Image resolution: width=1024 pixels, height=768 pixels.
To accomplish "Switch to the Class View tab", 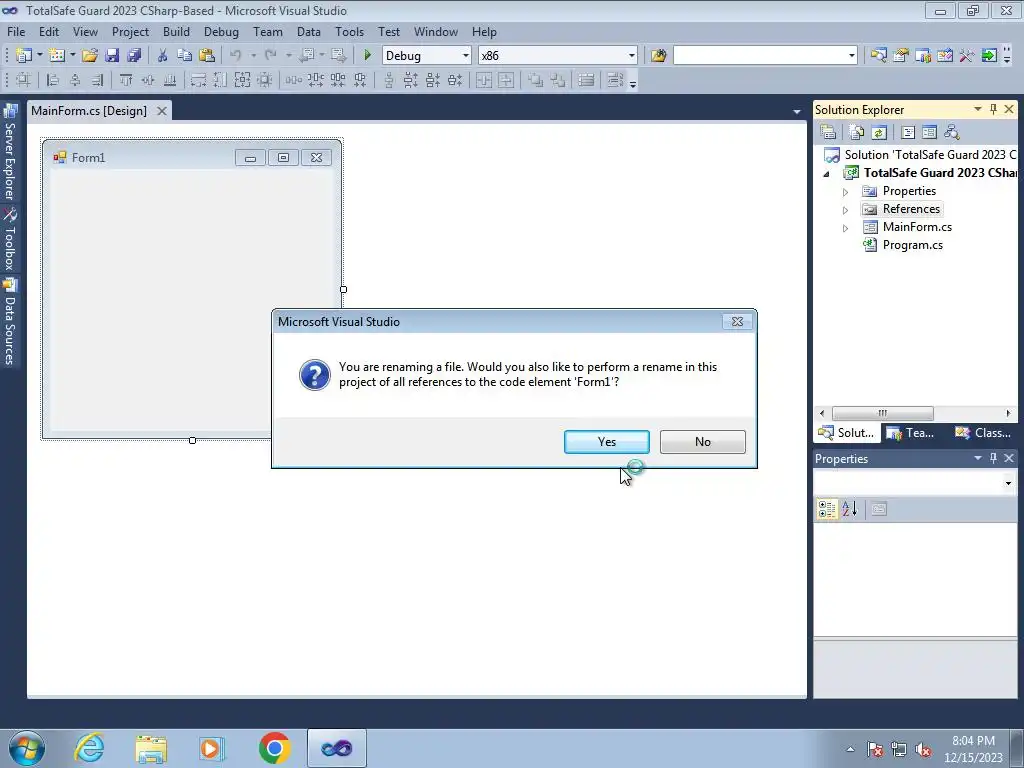I will (984, 433).
